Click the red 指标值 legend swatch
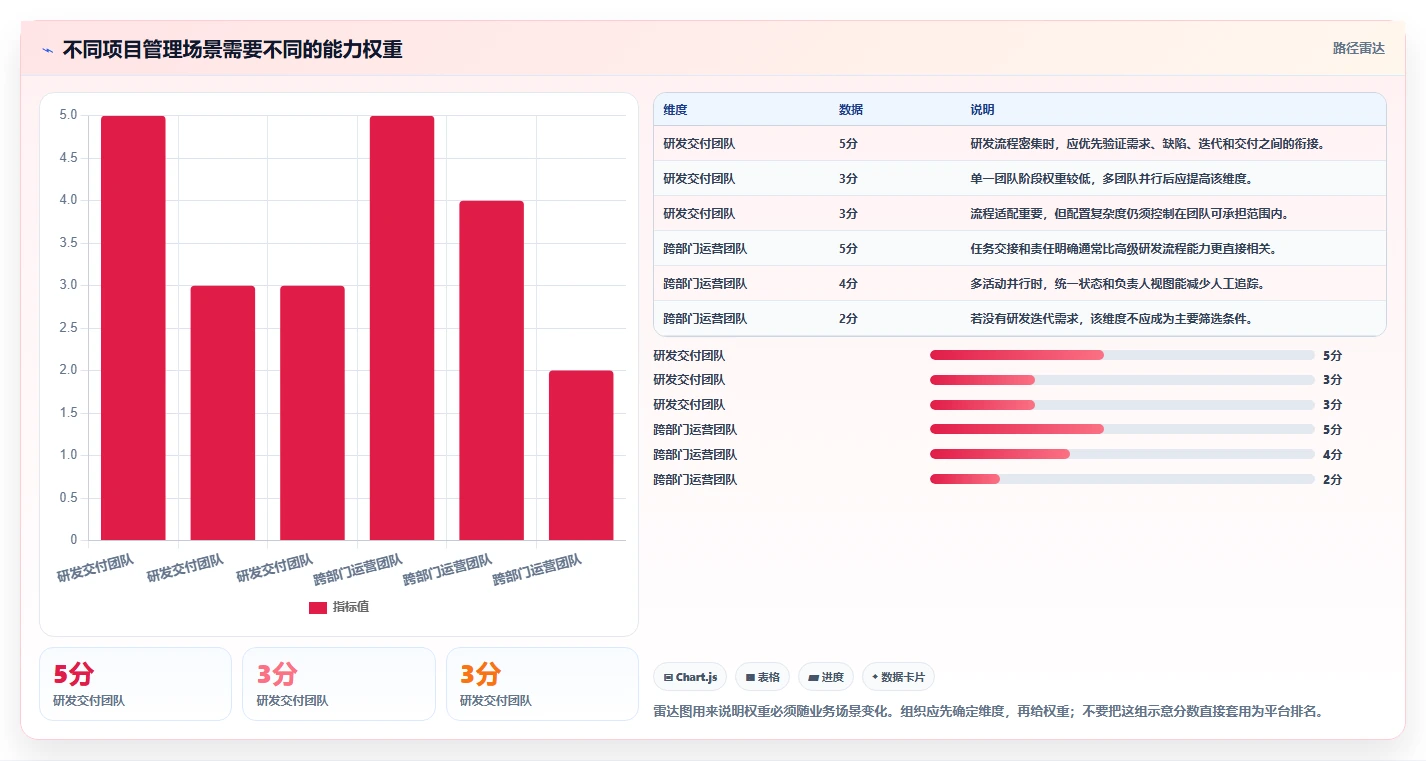 (x=318, y=607)
